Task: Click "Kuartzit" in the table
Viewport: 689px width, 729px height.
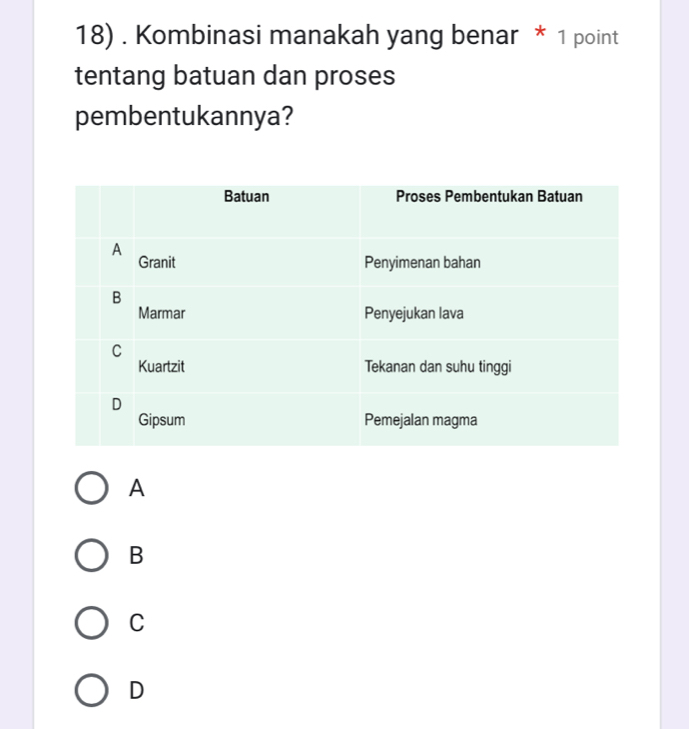Action: pos(162,367)
